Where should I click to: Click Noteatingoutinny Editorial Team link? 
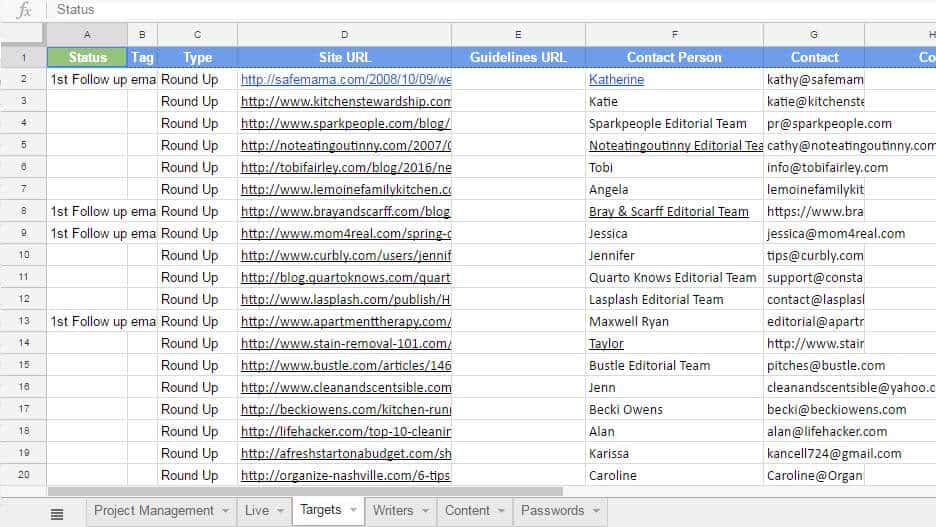coord(676,146)
